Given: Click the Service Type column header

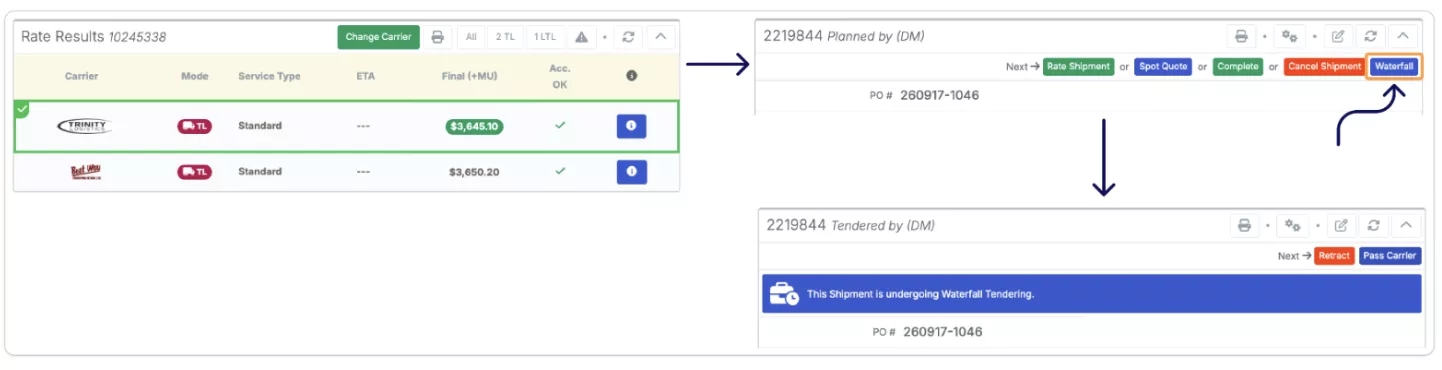Looking at the screenshot, I should coord(269,76).
